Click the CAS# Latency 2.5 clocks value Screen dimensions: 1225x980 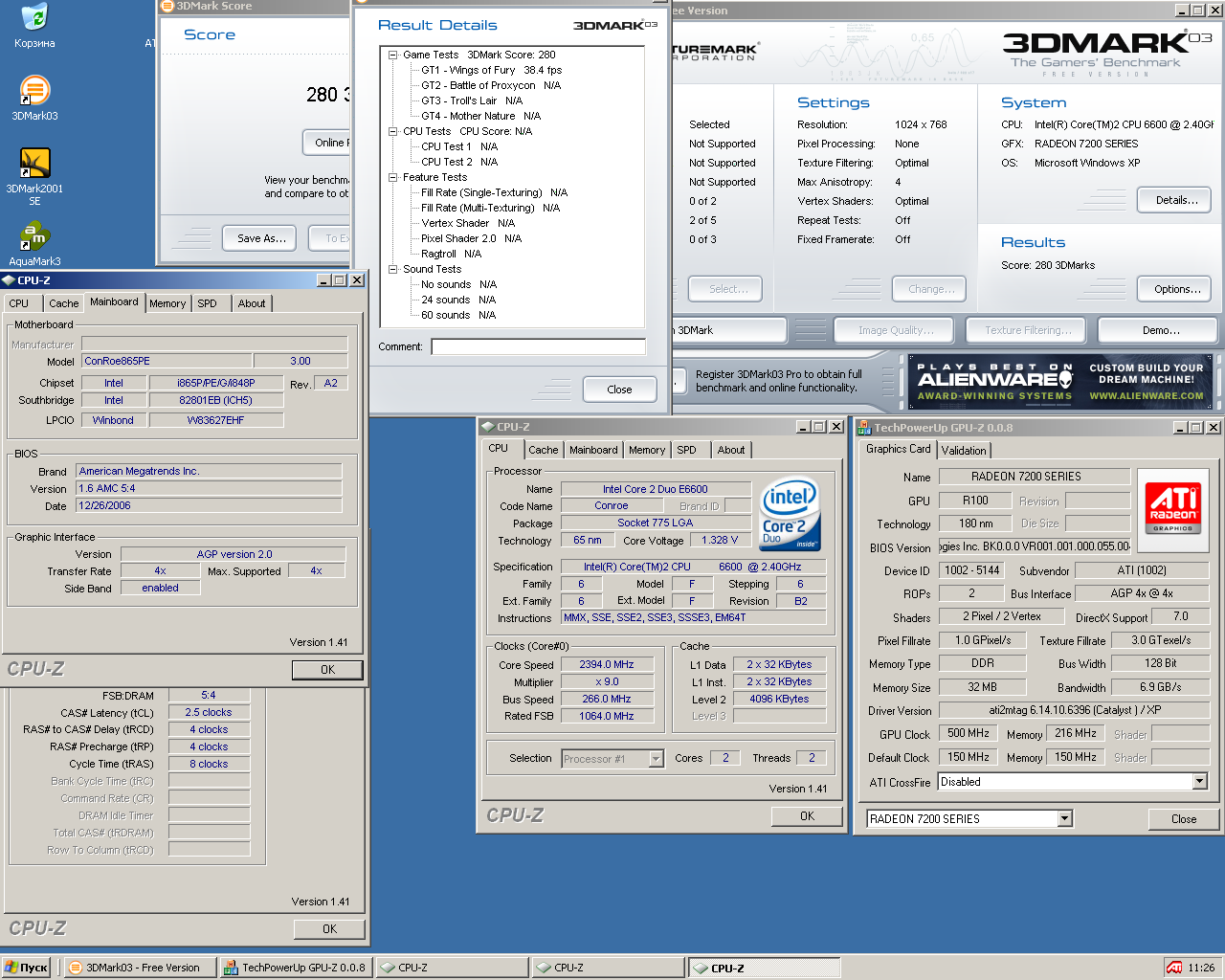(209, 713)
